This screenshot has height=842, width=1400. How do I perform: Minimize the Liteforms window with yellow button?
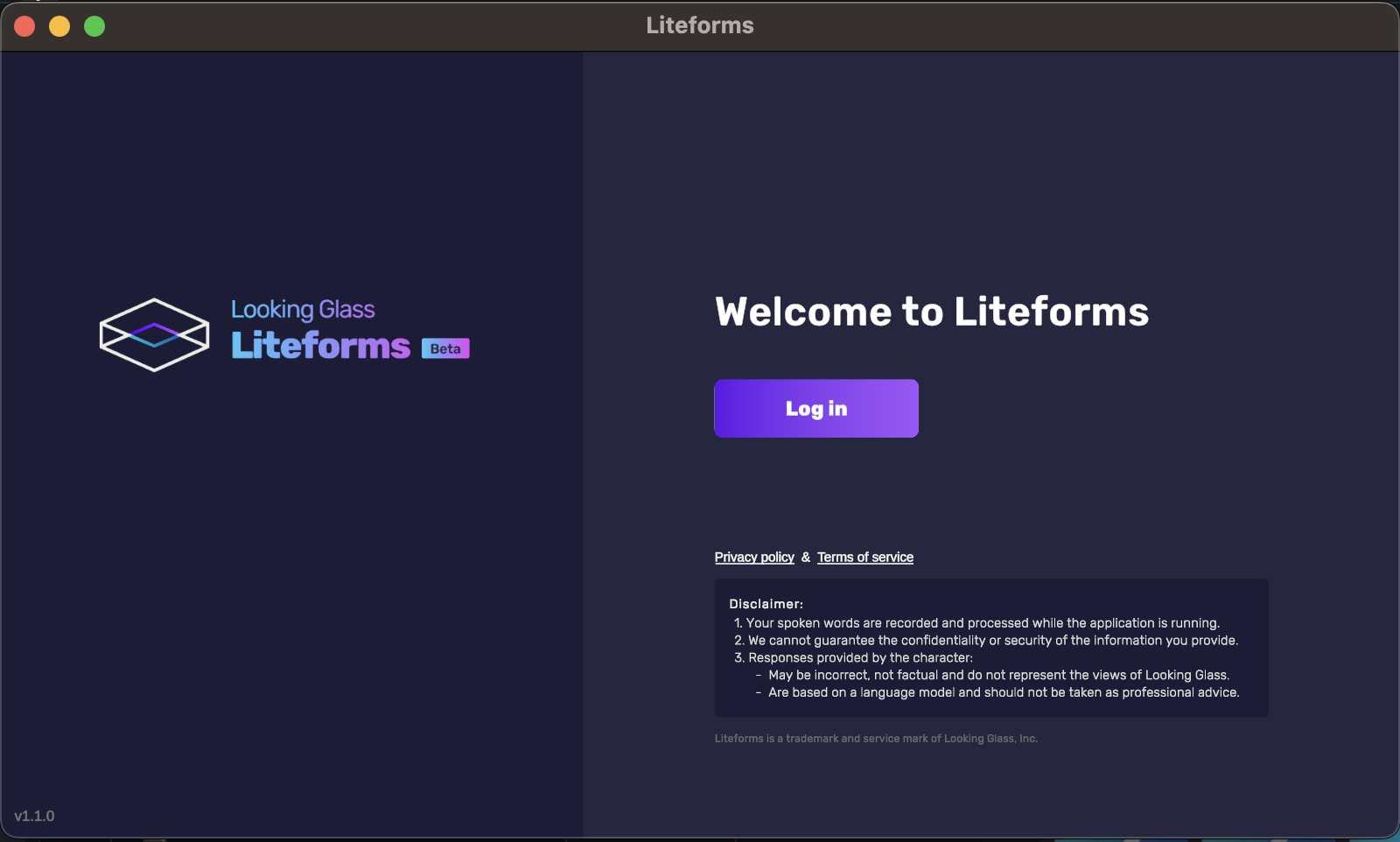click(59, 26)
